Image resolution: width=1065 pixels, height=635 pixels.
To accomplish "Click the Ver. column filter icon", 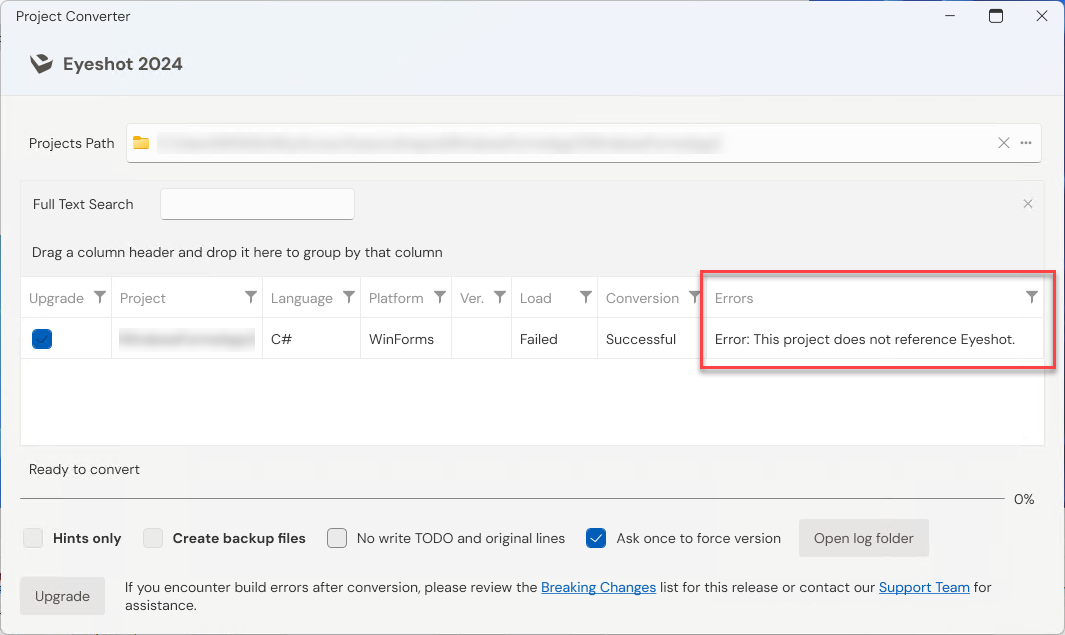I will coord(499,297).
